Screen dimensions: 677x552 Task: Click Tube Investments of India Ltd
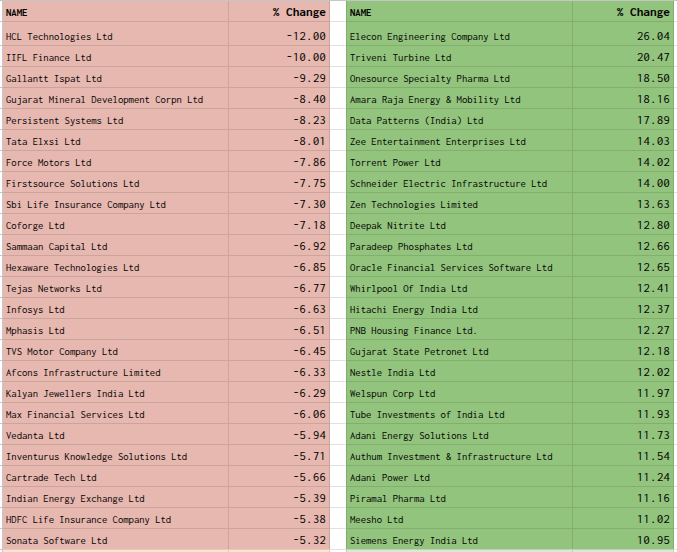click(459, 415)
